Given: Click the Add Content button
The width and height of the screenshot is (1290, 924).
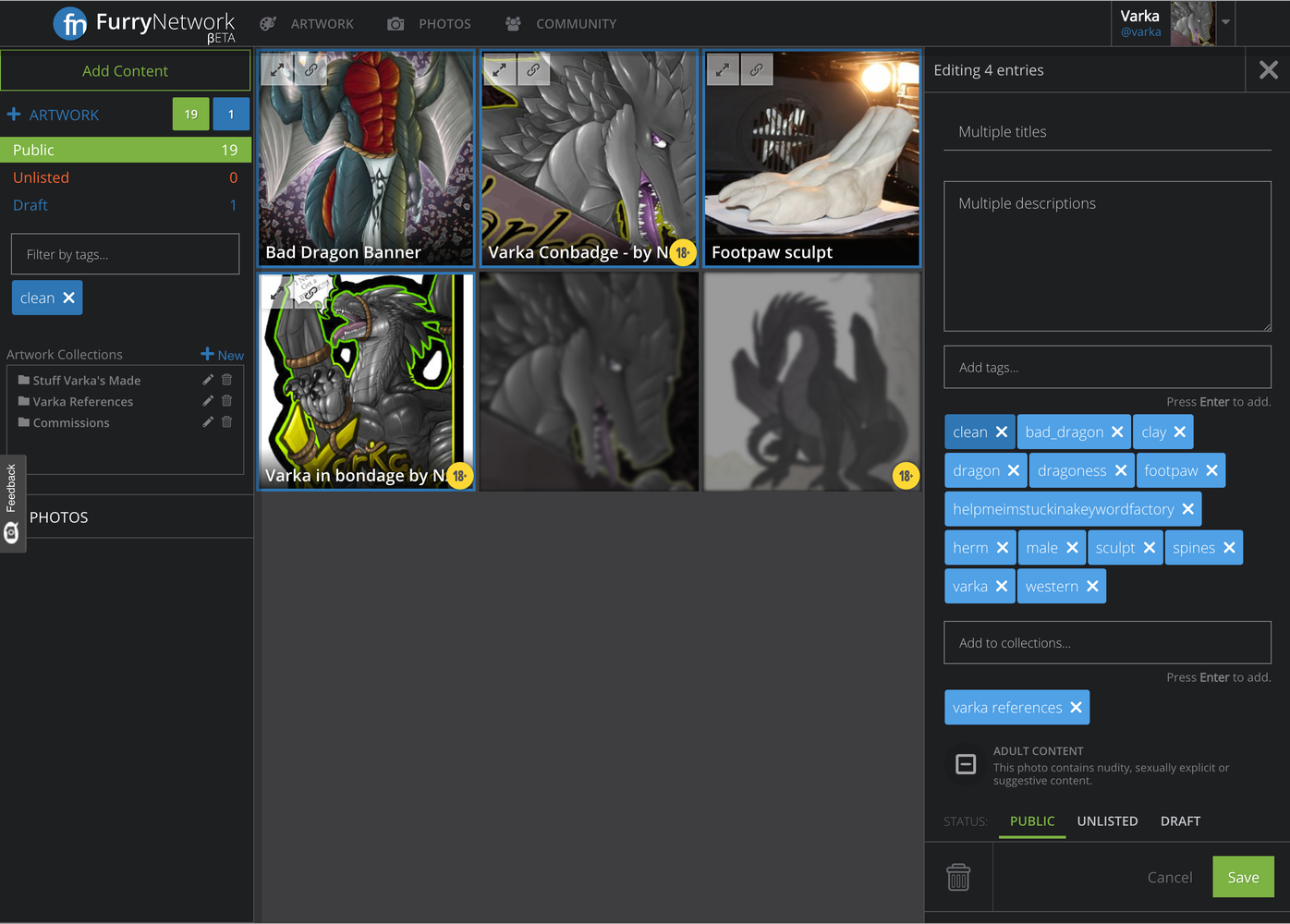Looking at the screenshot, I should point(126,71).
